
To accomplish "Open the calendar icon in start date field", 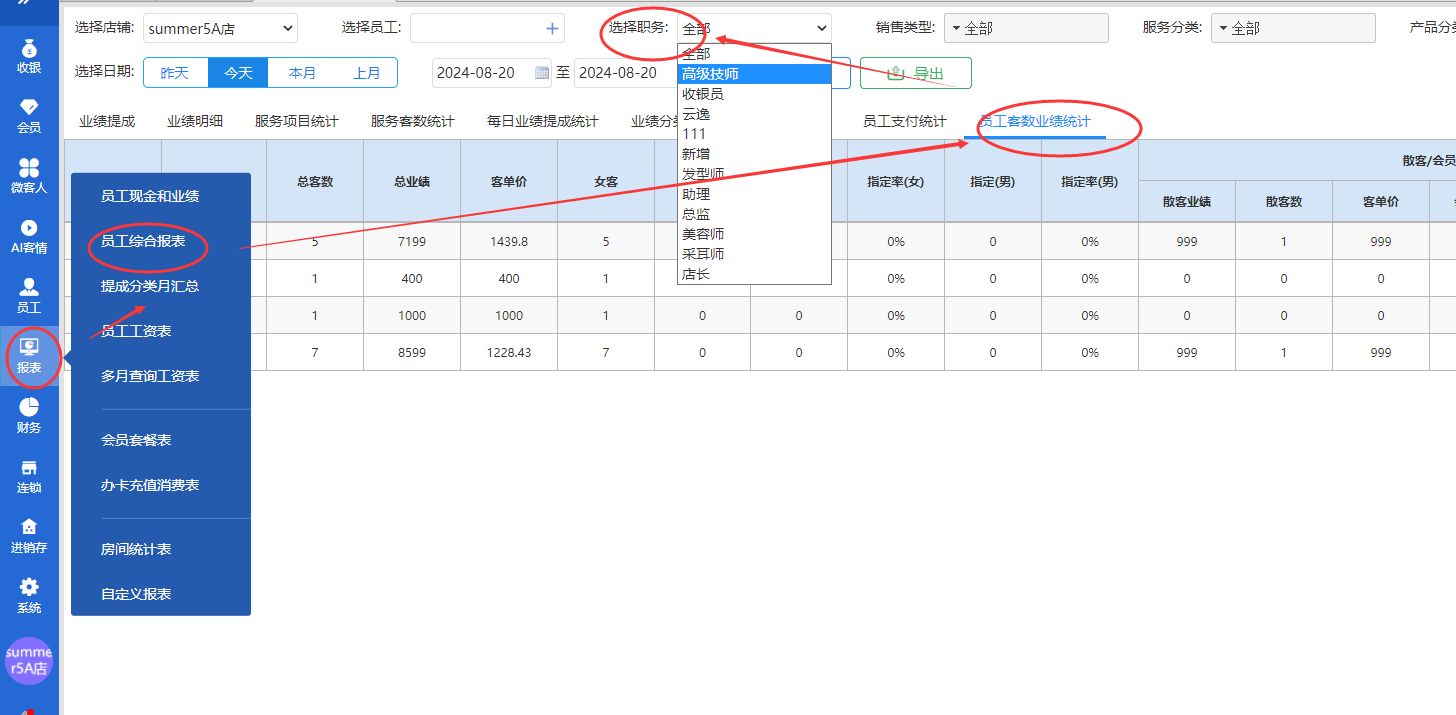I will coord(542,72).
